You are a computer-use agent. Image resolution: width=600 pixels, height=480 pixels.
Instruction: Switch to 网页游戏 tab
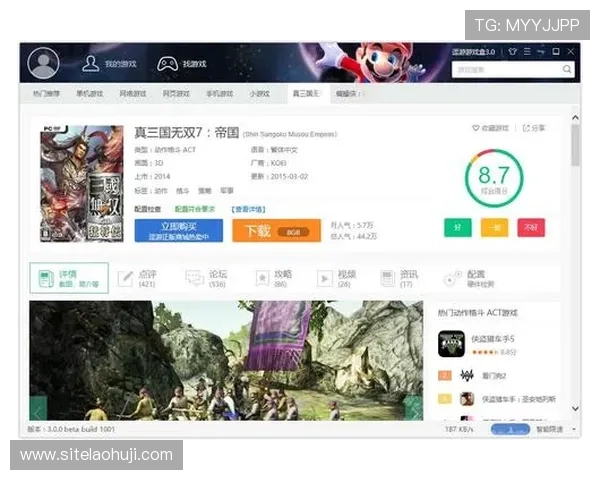coord(176,93)
